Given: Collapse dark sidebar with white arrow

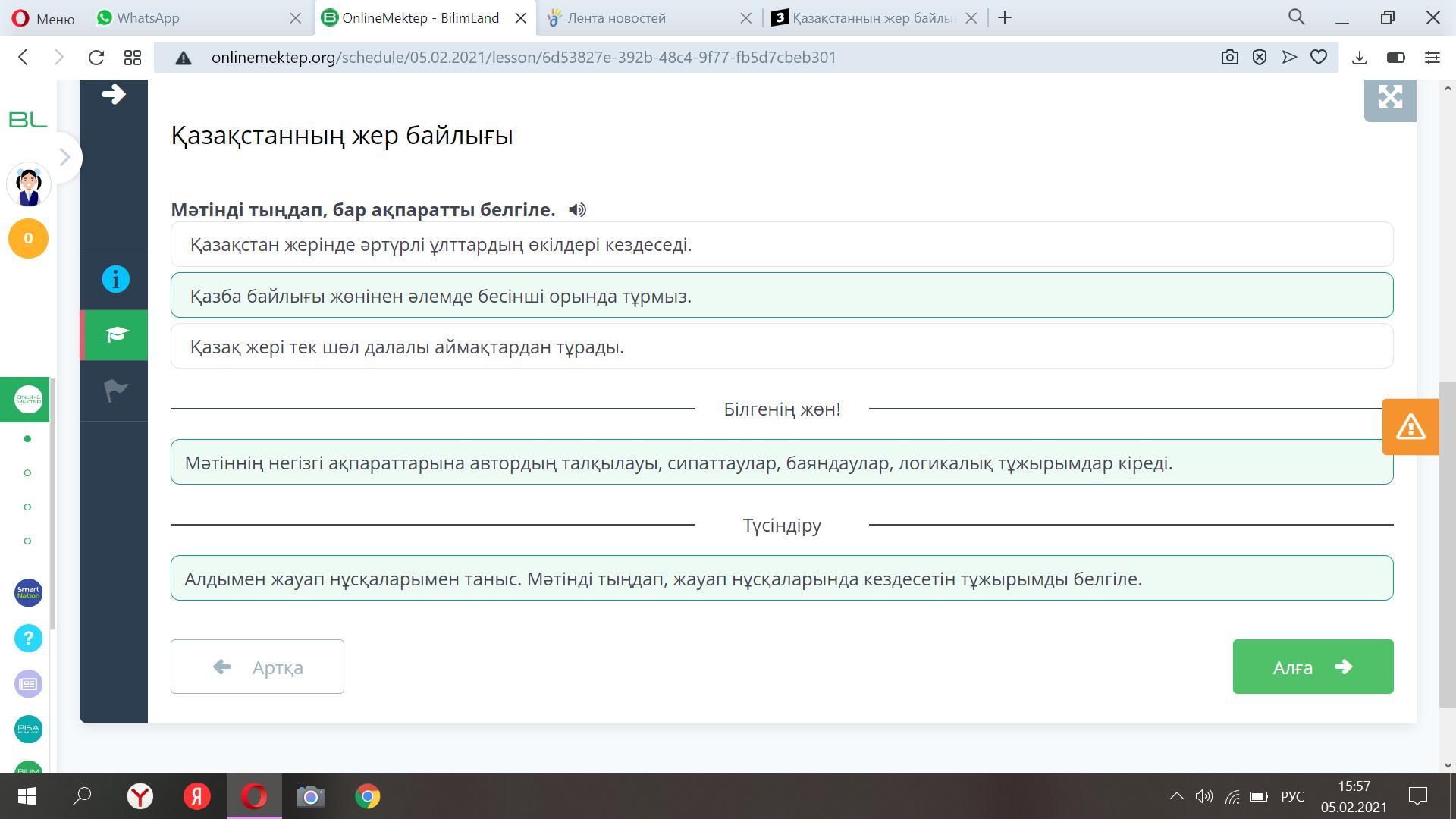Looking at the screenshot, I should coord(114,95).
